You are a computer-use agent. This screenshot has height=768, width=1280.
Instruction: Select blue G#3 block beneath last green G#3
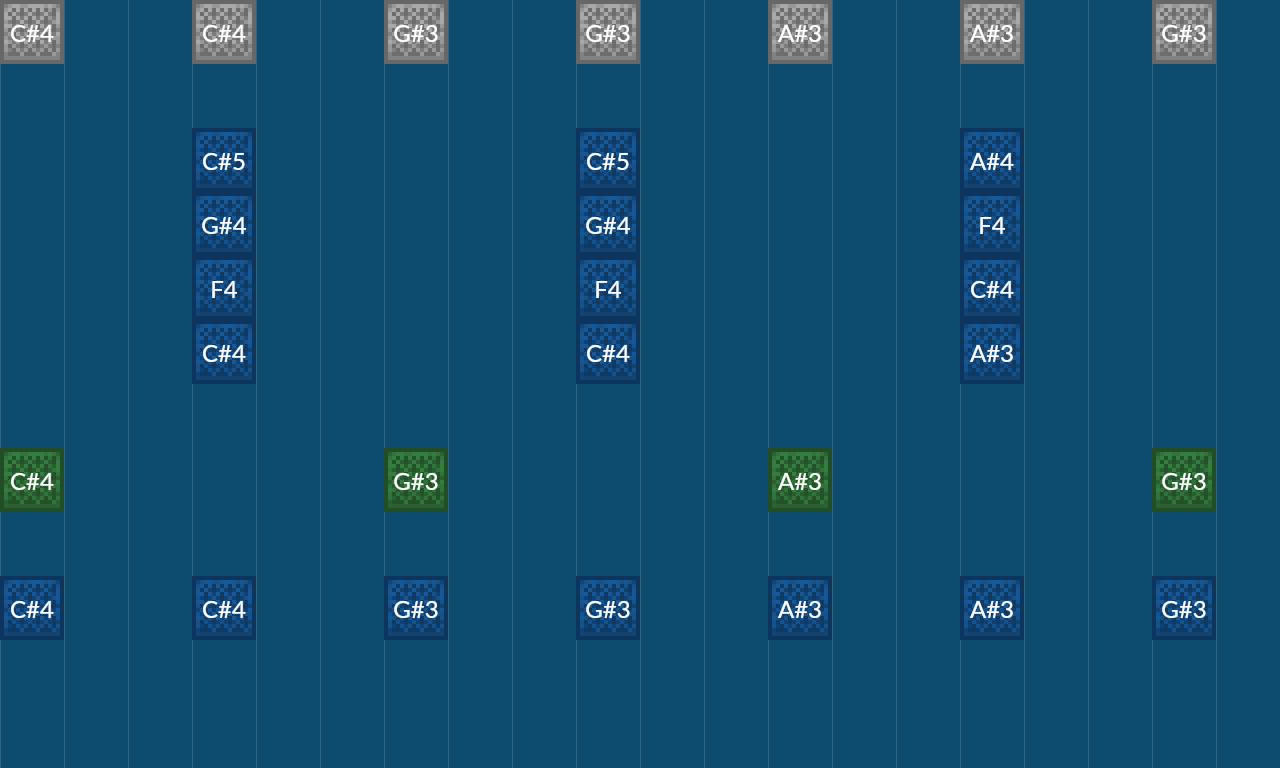point(1183,608)
